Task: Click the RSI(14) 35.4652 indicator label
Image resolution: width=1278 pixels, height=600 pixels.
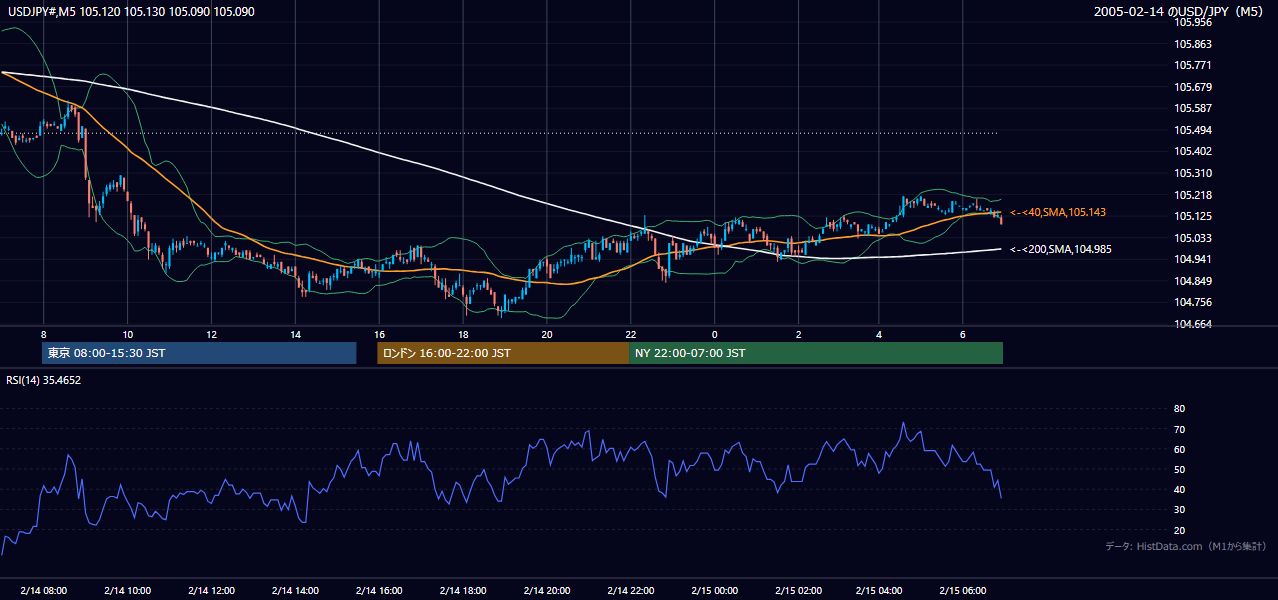Action: click(44, 380)
